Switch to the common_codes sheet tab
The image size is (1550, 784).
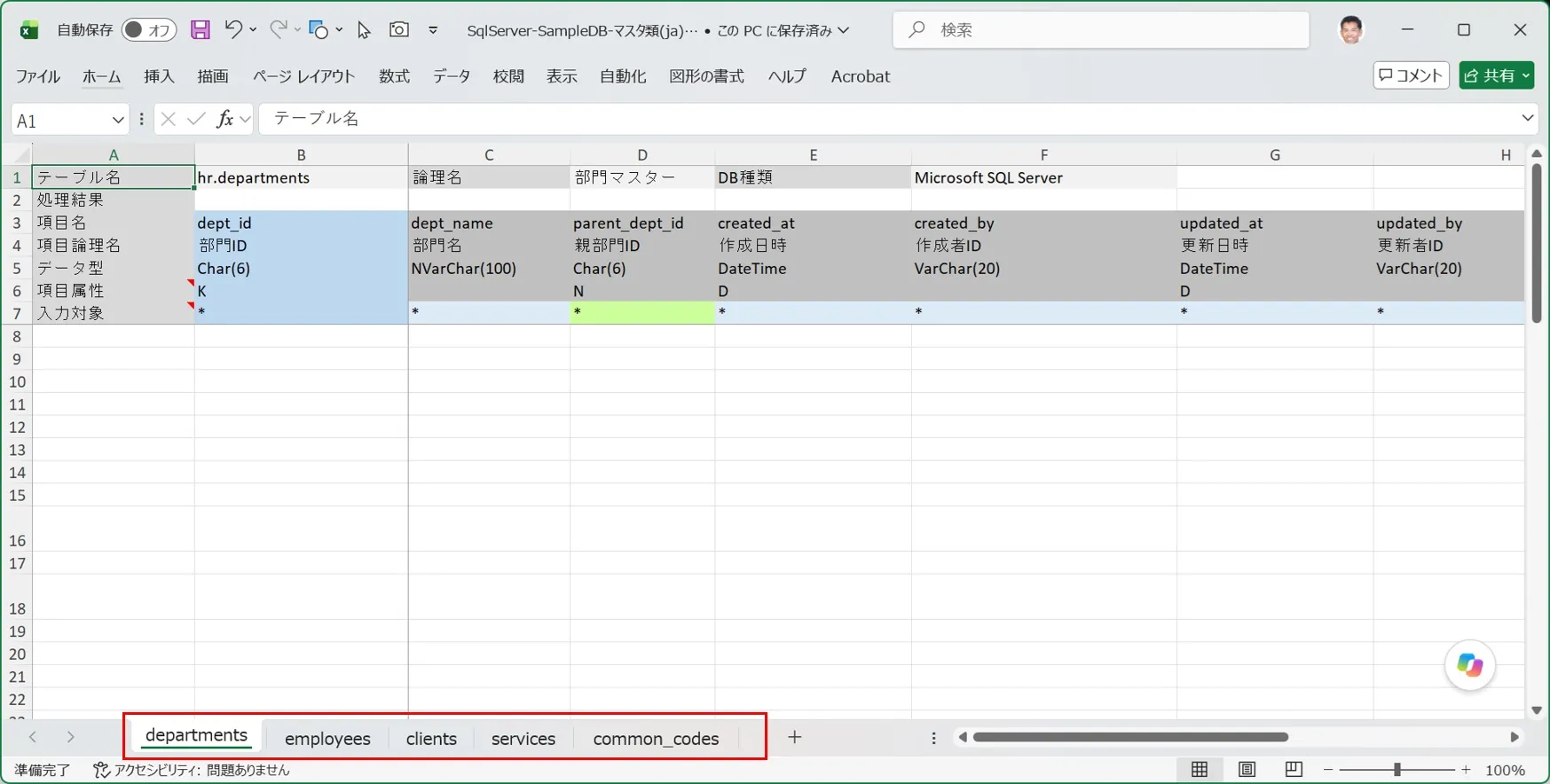coord(656,738)
